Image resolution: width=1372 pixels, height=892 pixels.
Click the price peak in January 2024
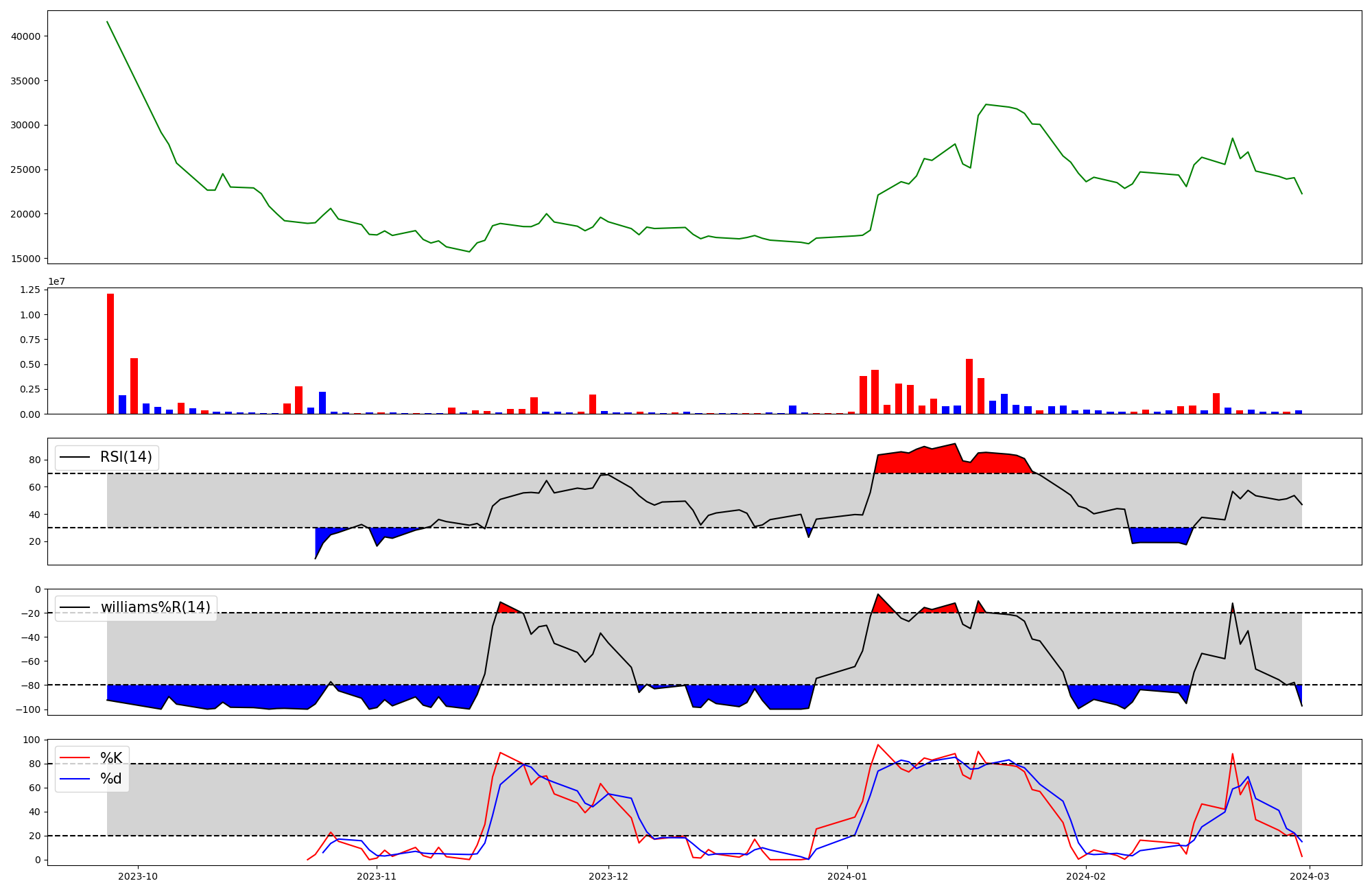point(986,104)
